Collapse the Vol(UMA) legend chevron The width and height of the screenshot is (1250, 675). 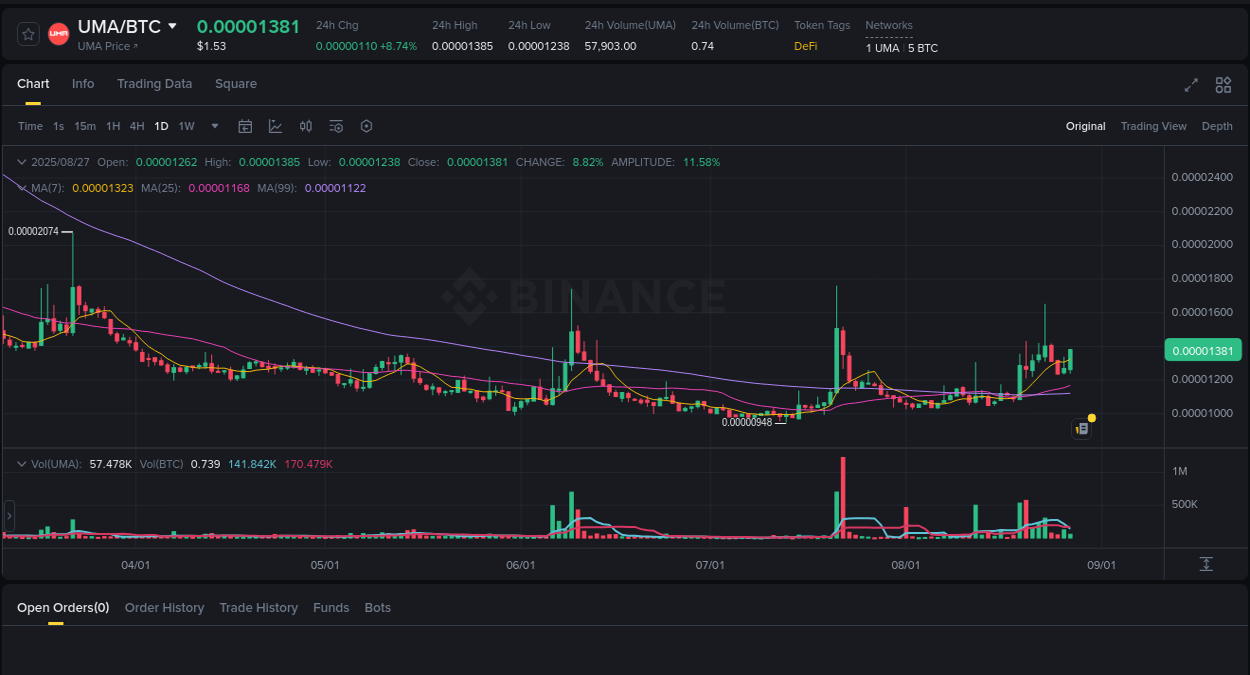tap(21, 464)
